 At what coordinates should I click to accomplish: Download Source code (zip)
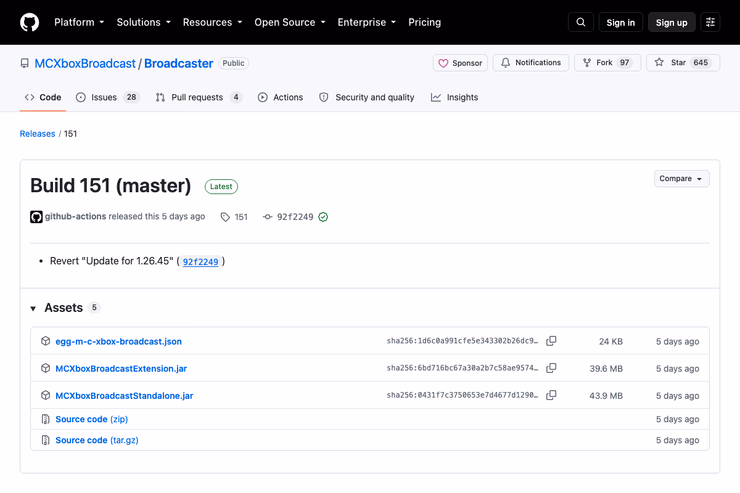pos(92,419)
